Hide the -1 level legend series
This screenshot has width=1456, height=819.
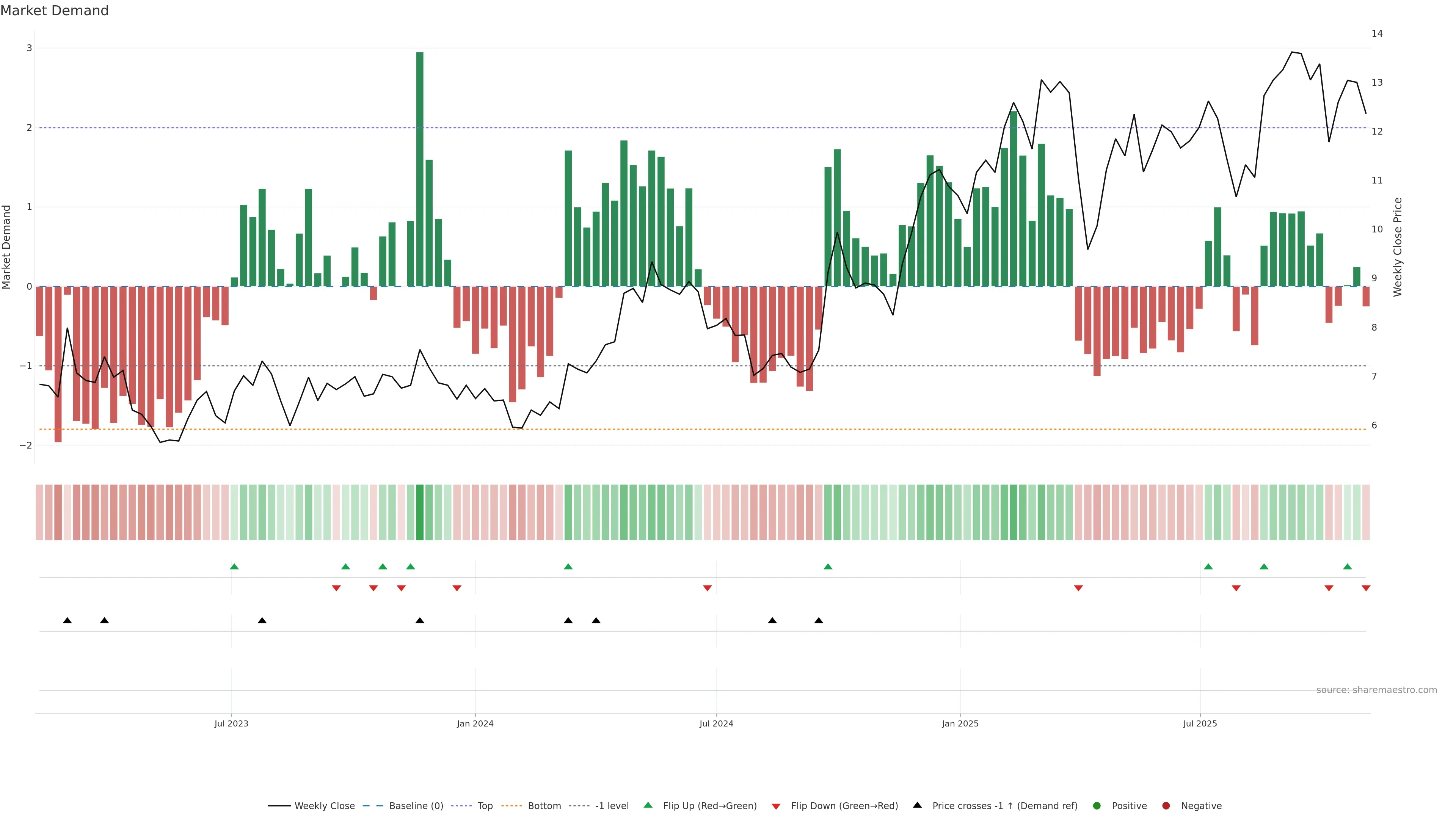612,805
